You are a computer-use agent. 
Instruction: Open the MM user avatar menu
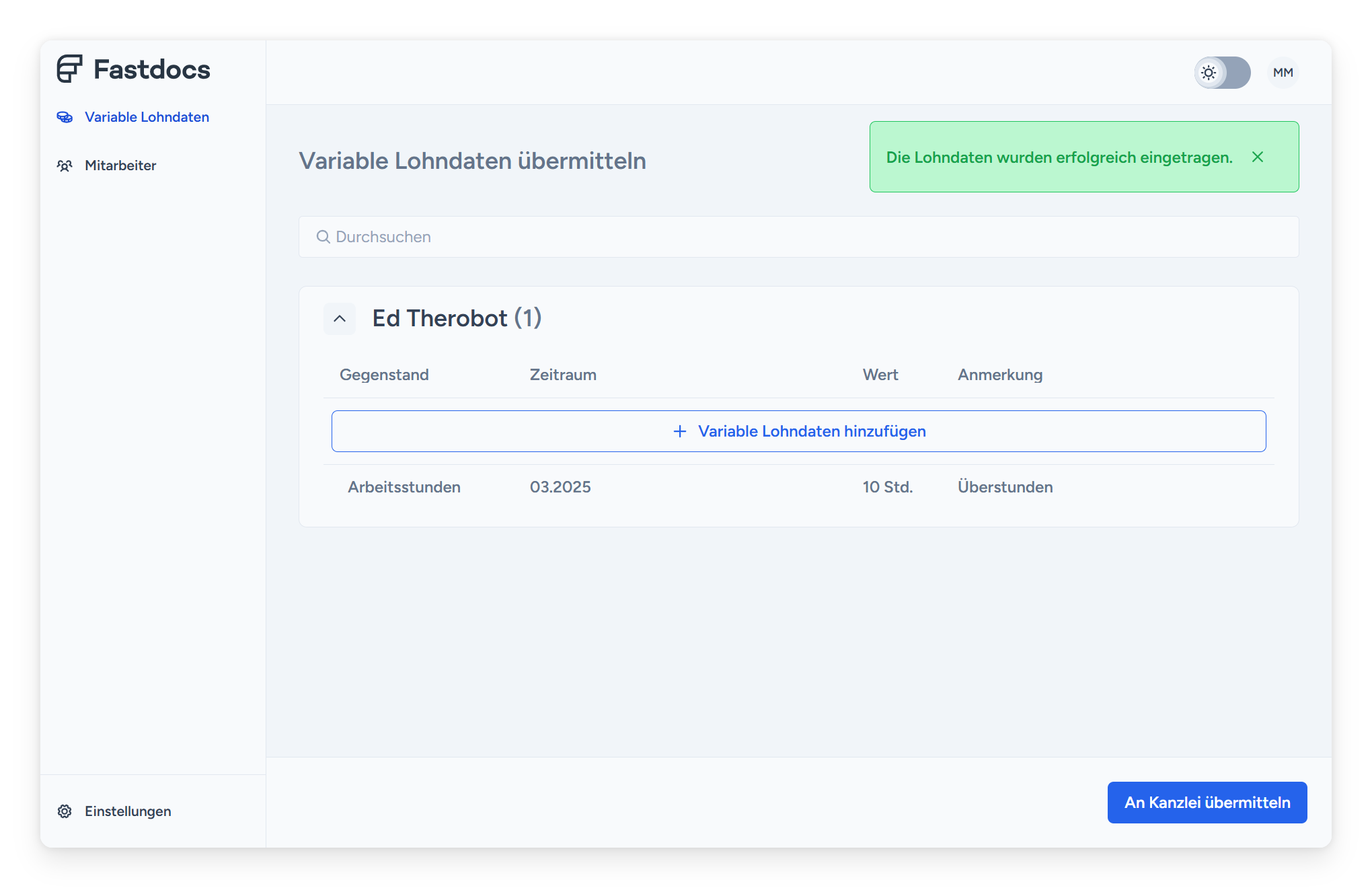(x=1283, y=73)
